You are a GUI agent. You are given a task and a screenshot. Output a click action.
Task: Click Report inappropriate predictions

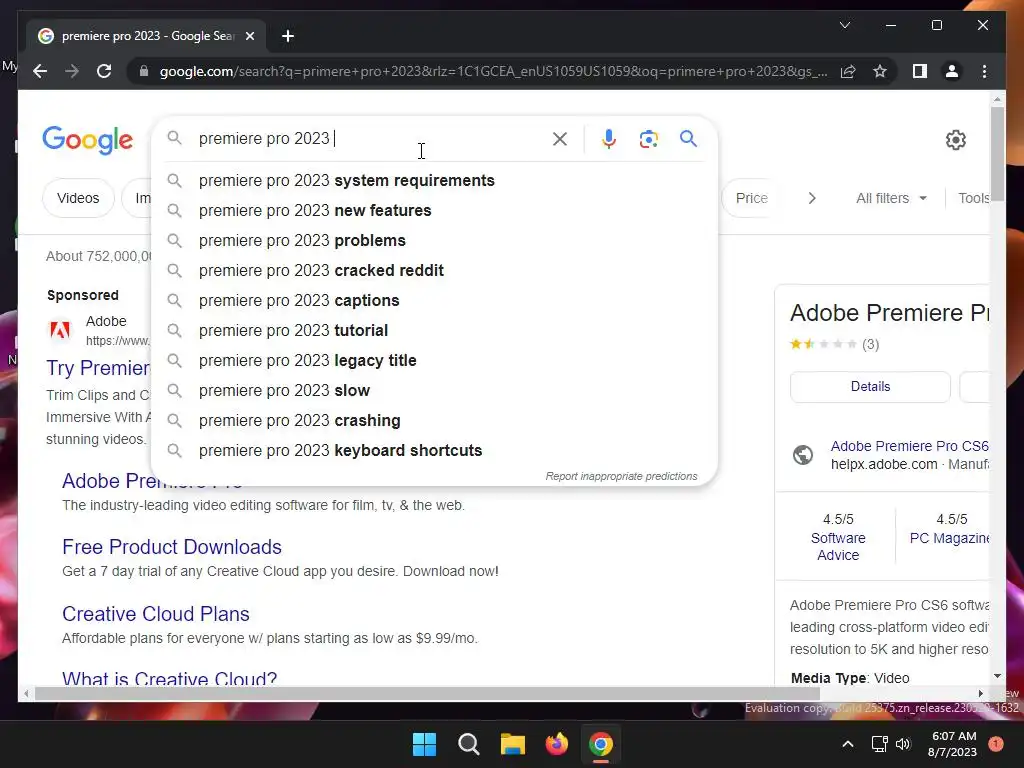coord(621,476)
